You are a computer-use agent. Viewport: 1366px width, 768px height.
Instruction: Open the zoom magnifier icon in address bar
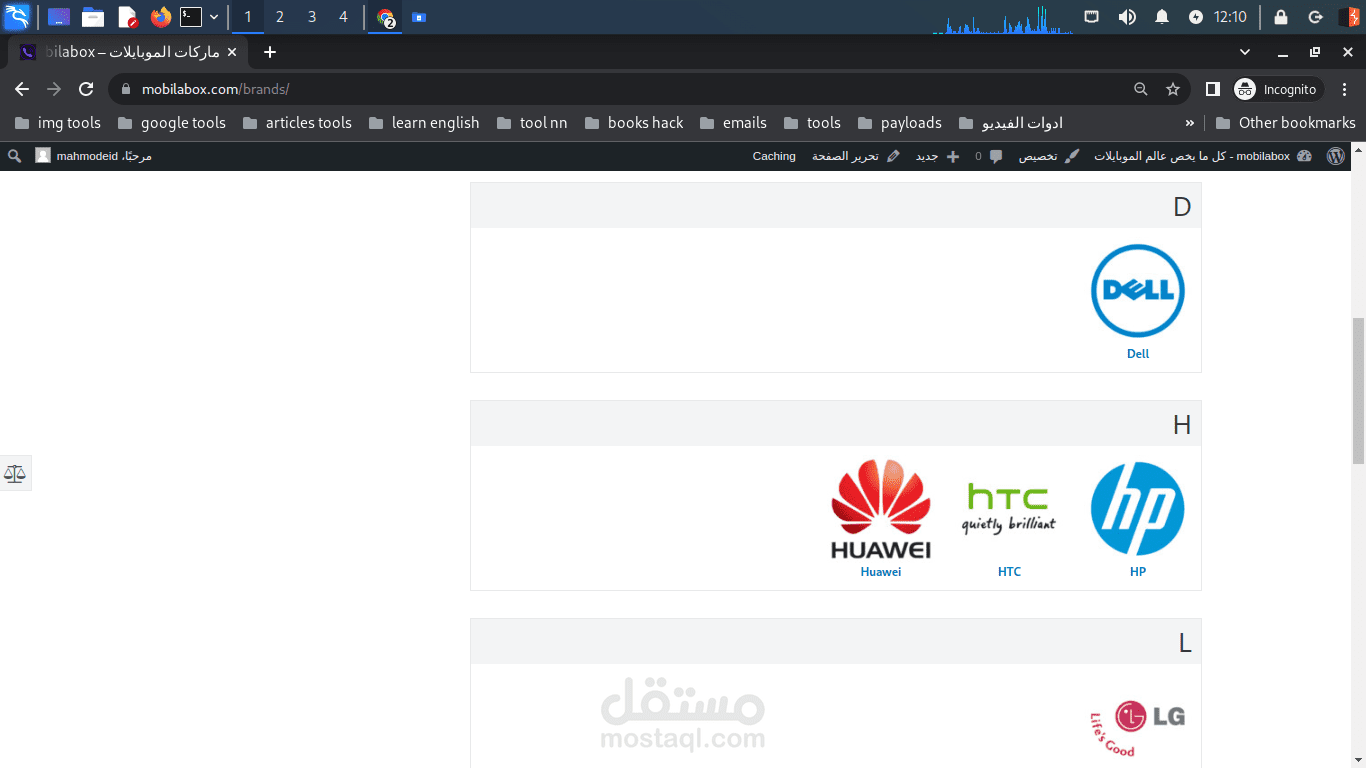click(1141, 89)
